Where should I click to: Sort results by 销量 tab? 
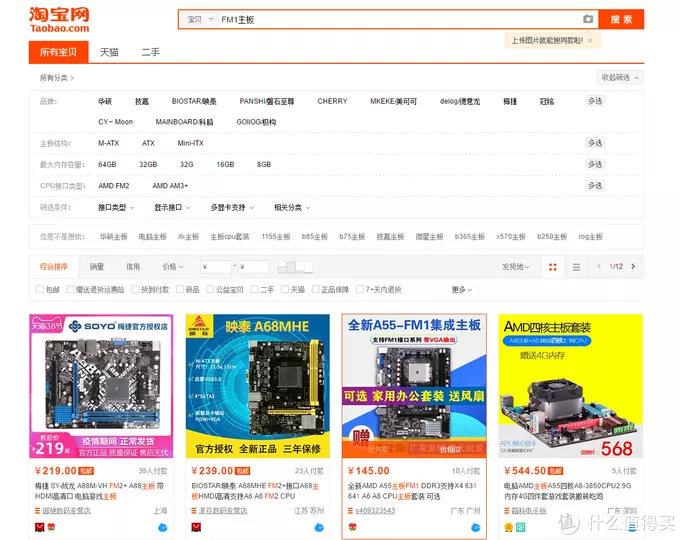pos(97,266)
